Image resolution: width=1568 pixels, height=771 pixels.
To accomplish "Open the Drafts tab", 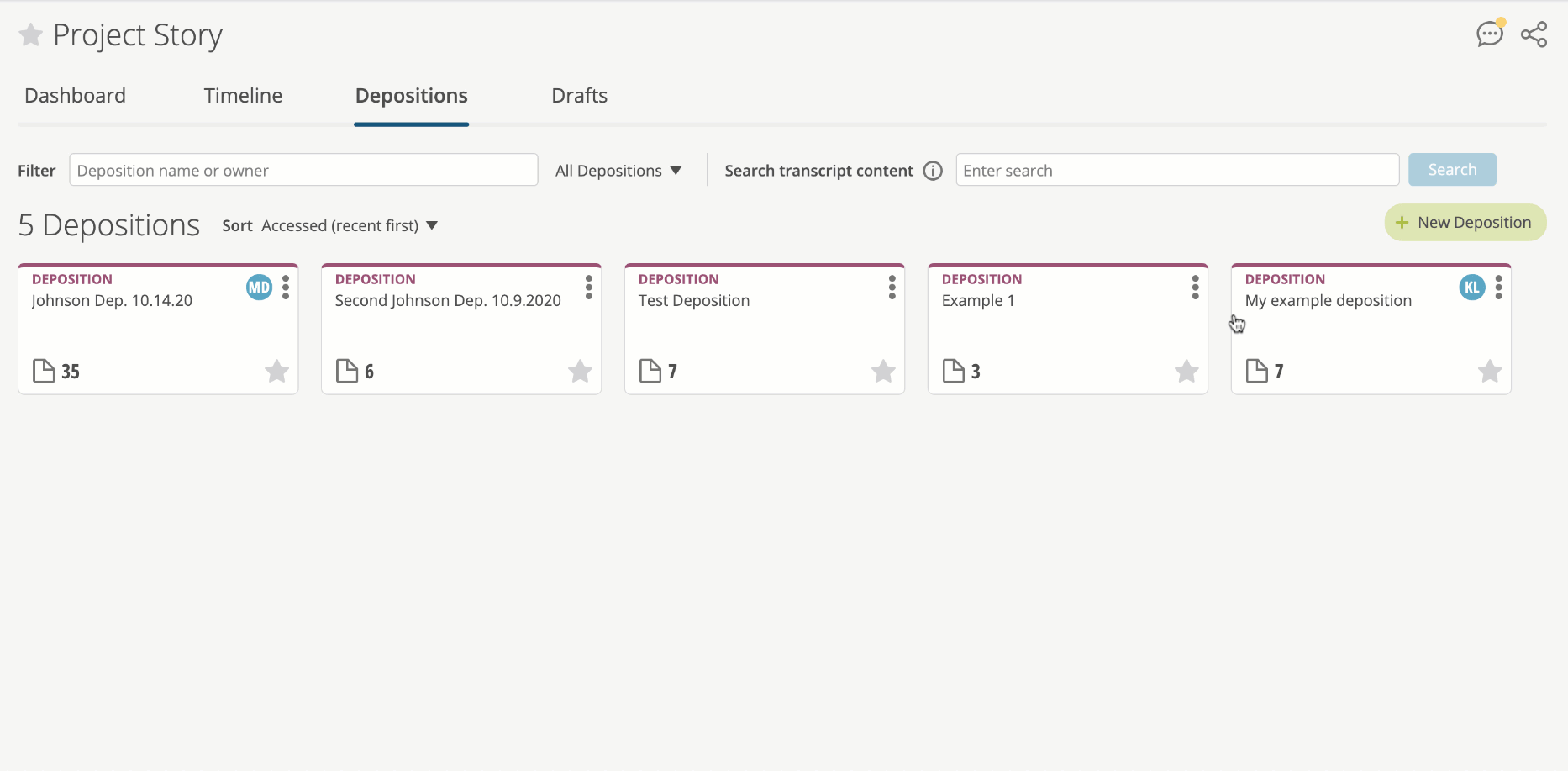I will pyautogui.click(x=579, y=96).
